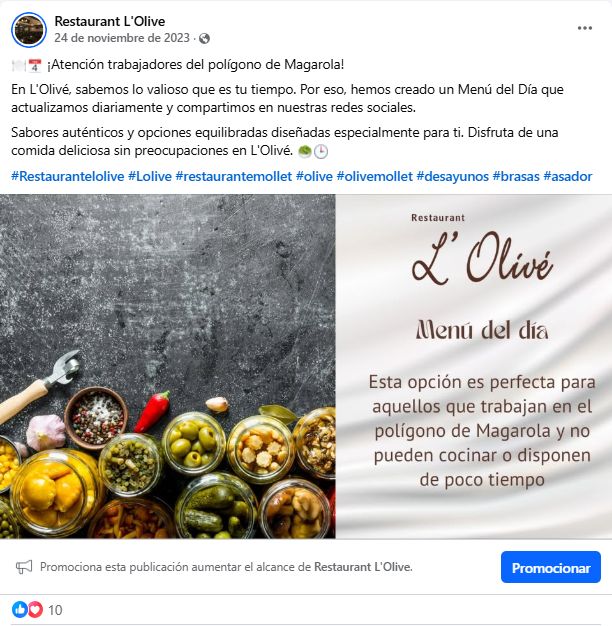Click the red heart reaction icon

[35, 610]
